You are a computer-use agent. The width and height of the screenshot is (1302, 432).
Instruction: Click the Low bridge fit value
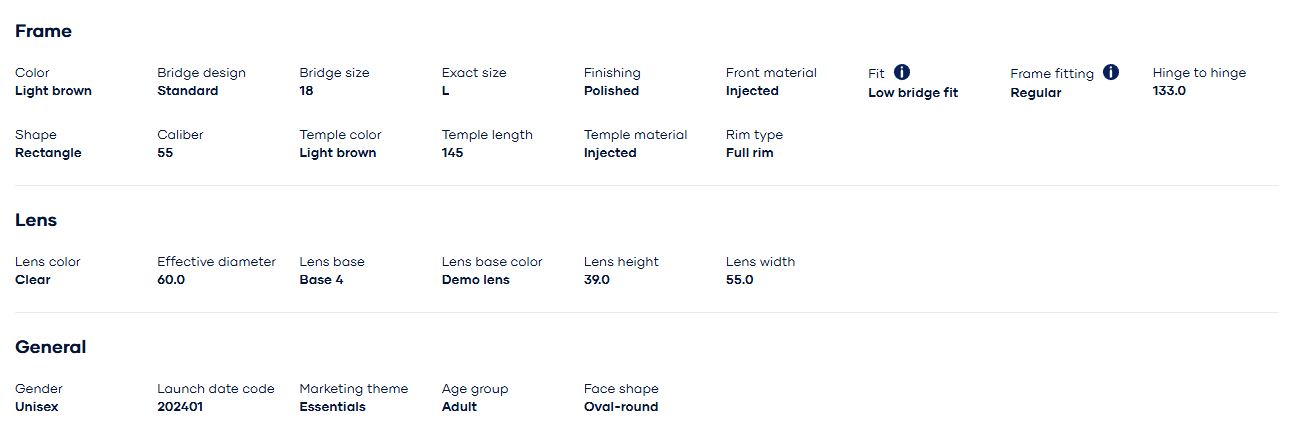pos(913,93)
